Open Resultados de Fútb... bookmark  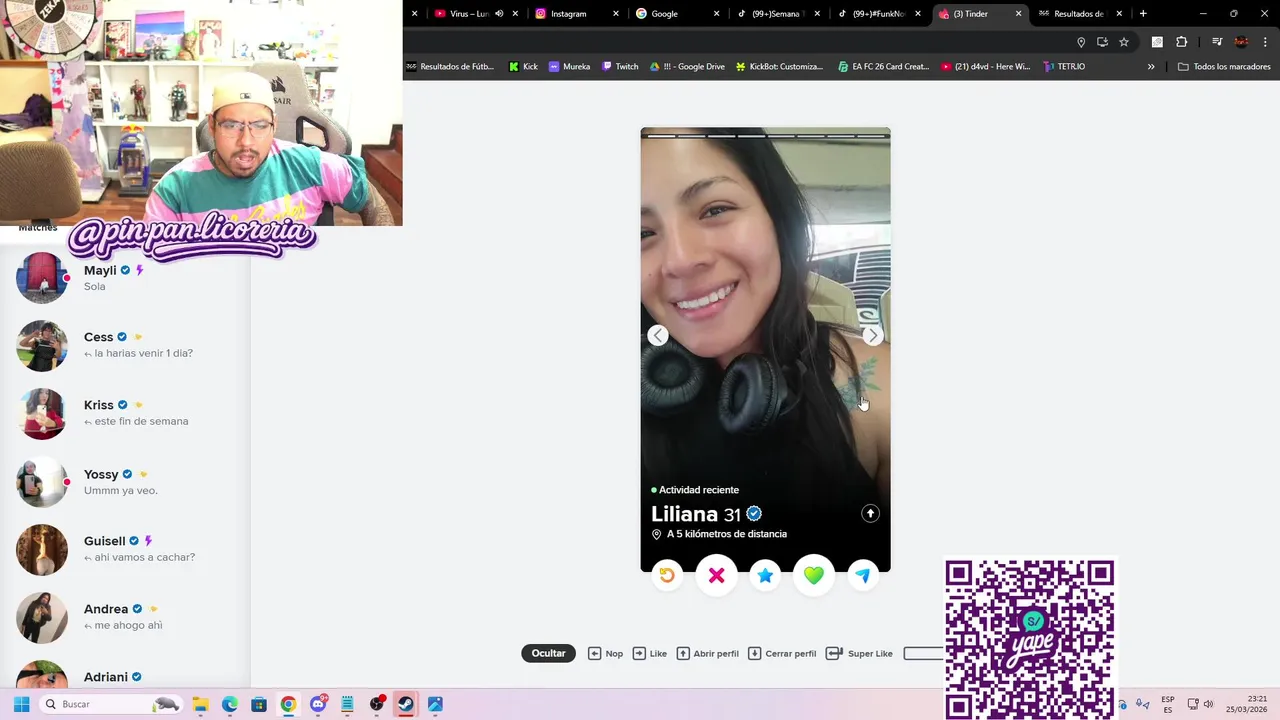450,67
